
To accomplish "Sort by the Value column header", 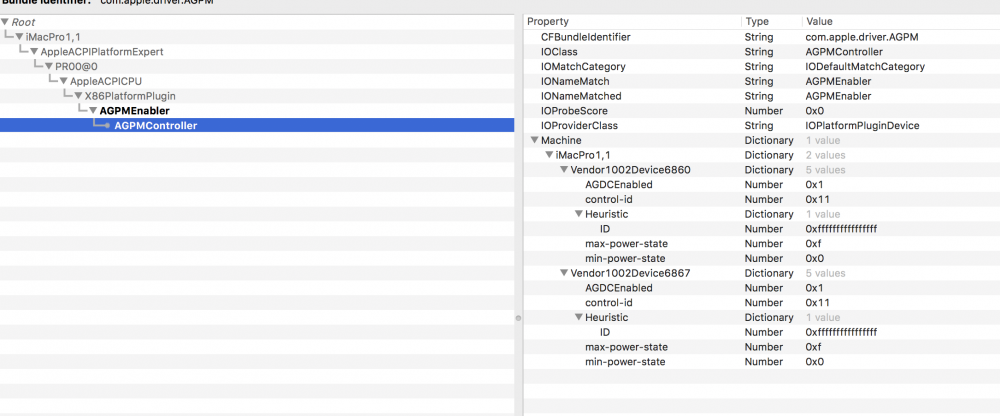I will [x=901, y=22].
